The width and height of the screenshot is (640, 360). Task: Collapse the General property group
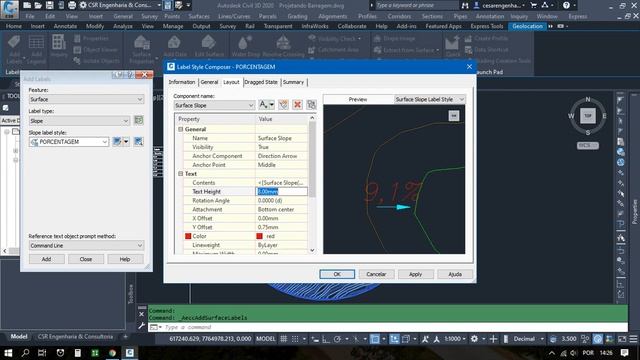click(x=180, y=129)
